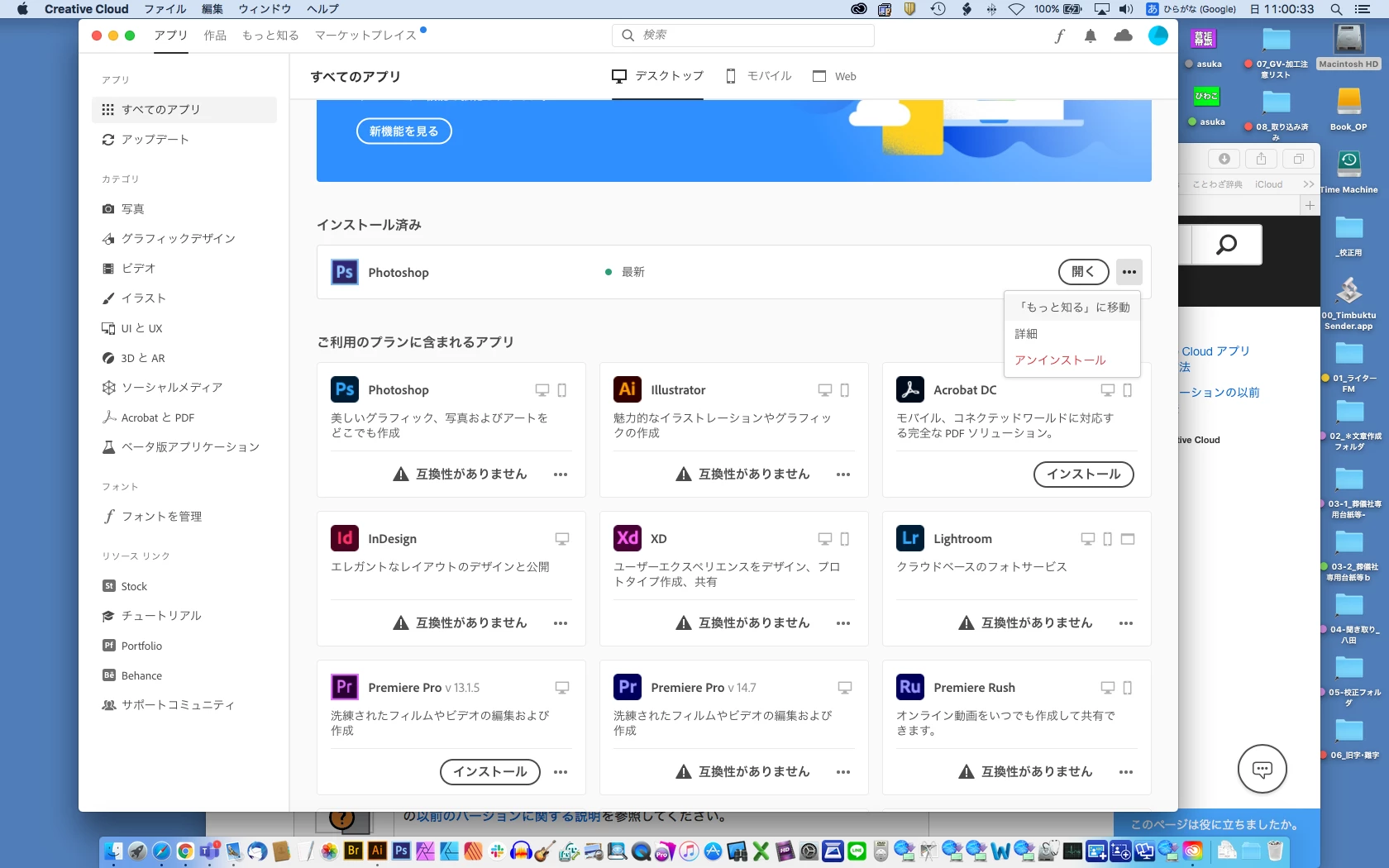Switch to もっと知る tab

(x=270, y=36)
